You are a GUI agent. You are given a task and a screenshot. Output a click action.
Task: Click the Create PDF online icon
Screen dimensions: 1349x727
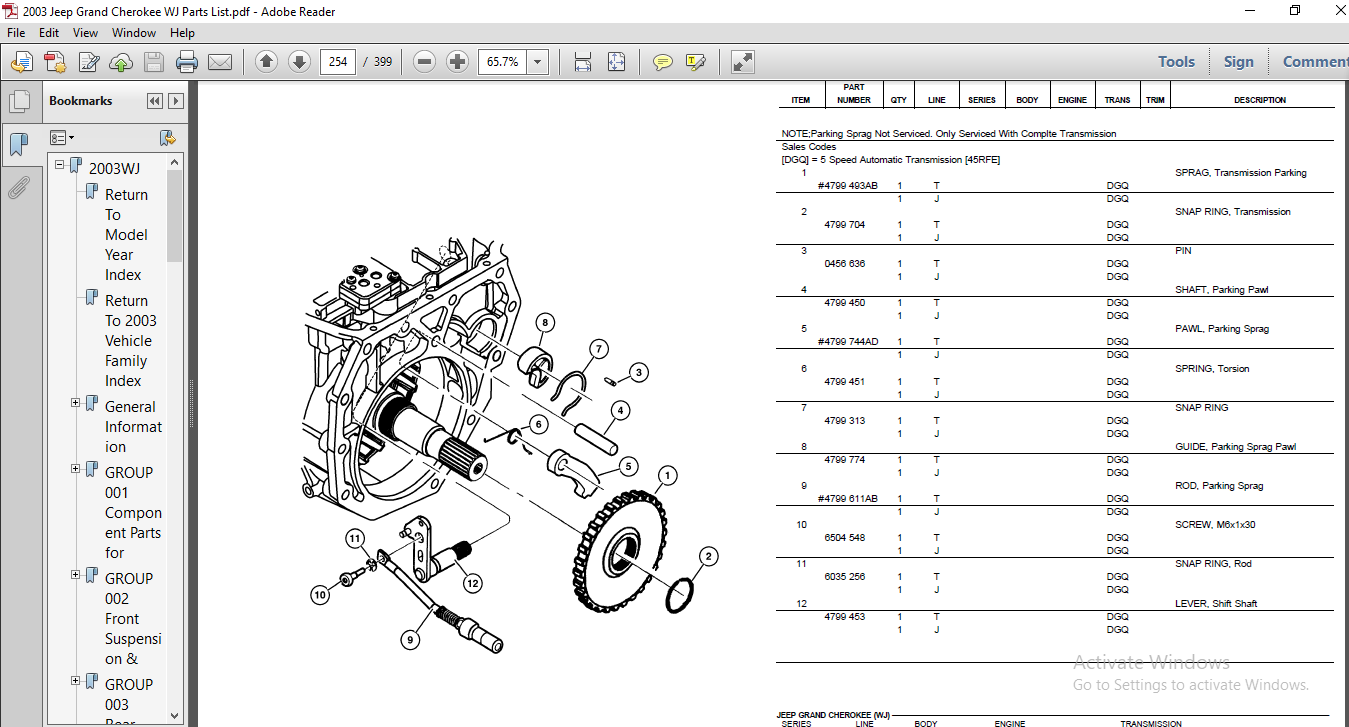[x=54, y=62]
